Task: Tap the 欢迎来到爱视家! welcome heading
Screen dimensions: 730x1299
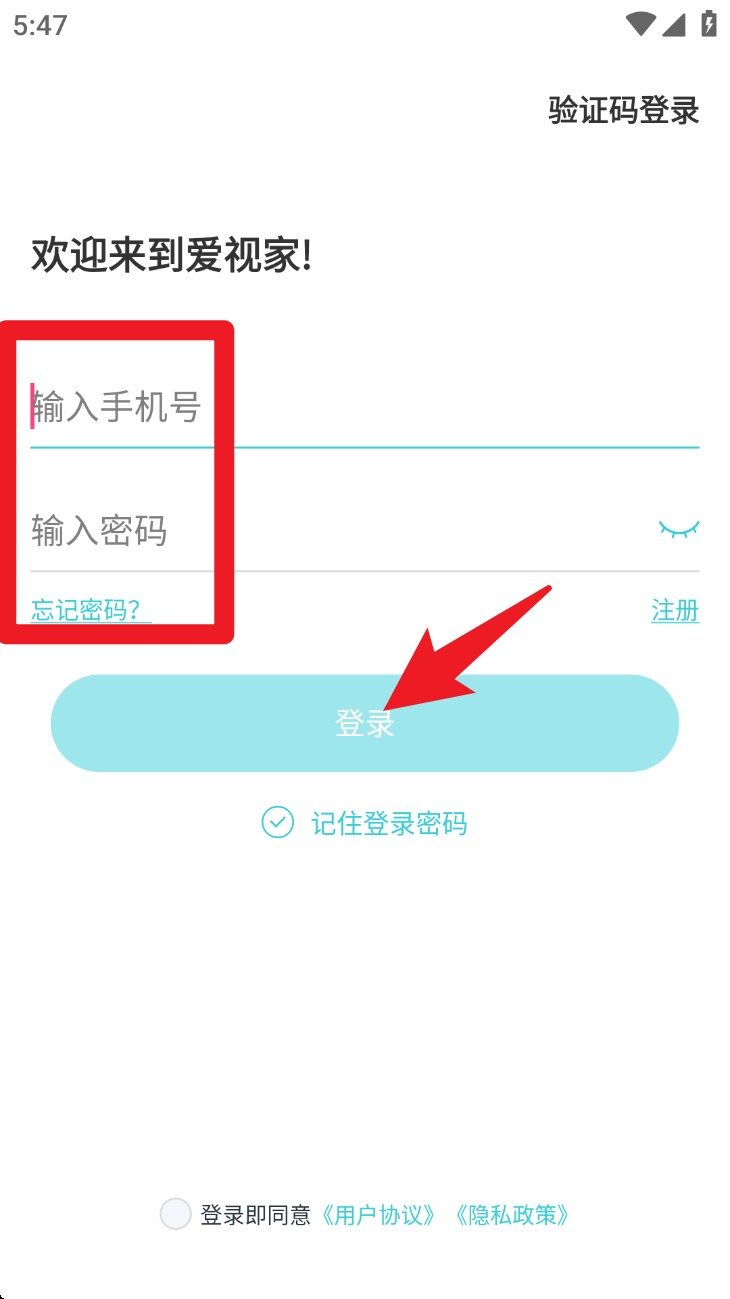Action: pos(172,256)
